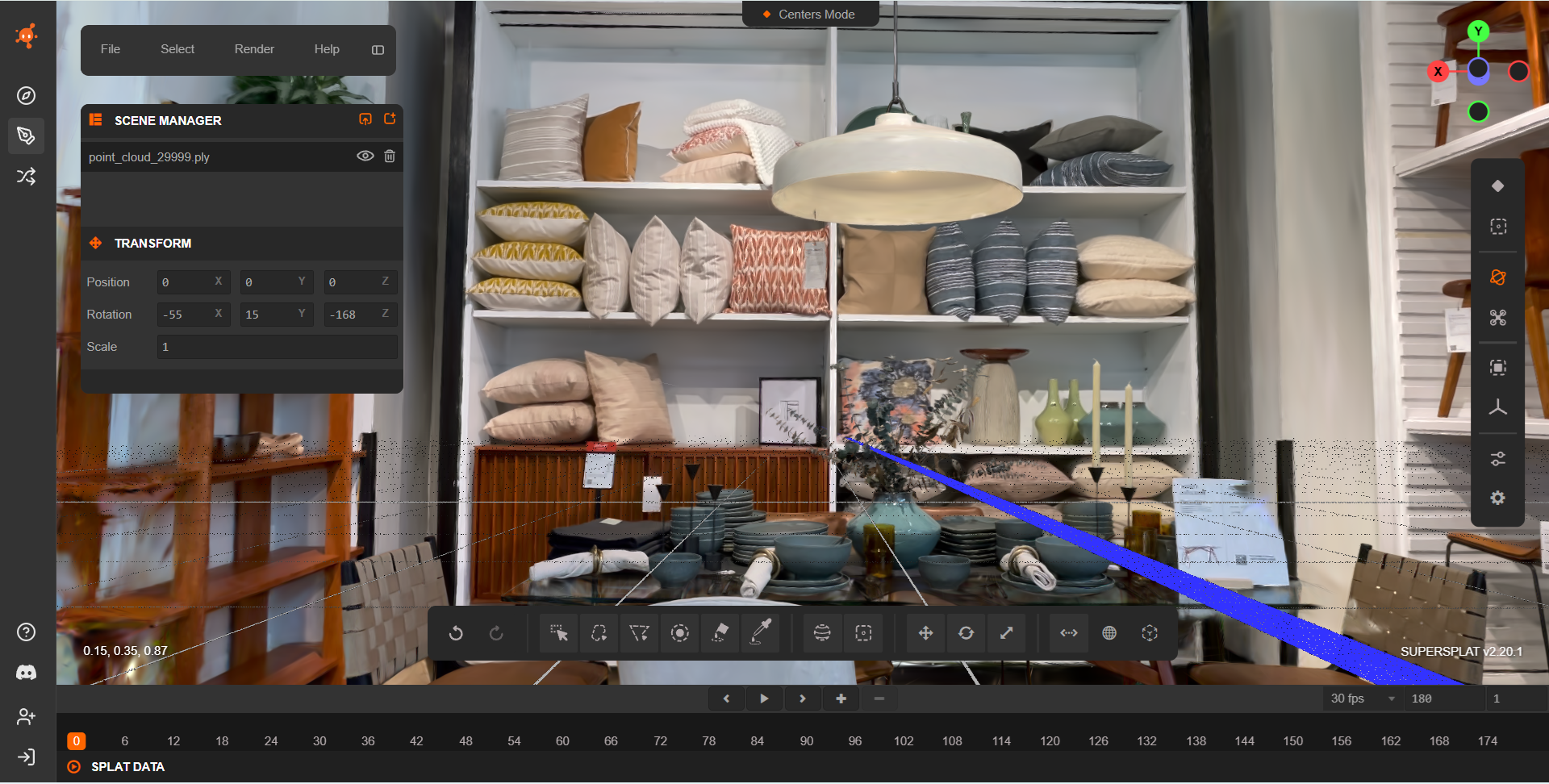This screenshot has width=1549, height=784.
Task: Hide point_cloud_29999.ply with eye icon
Action: point(365,156)
